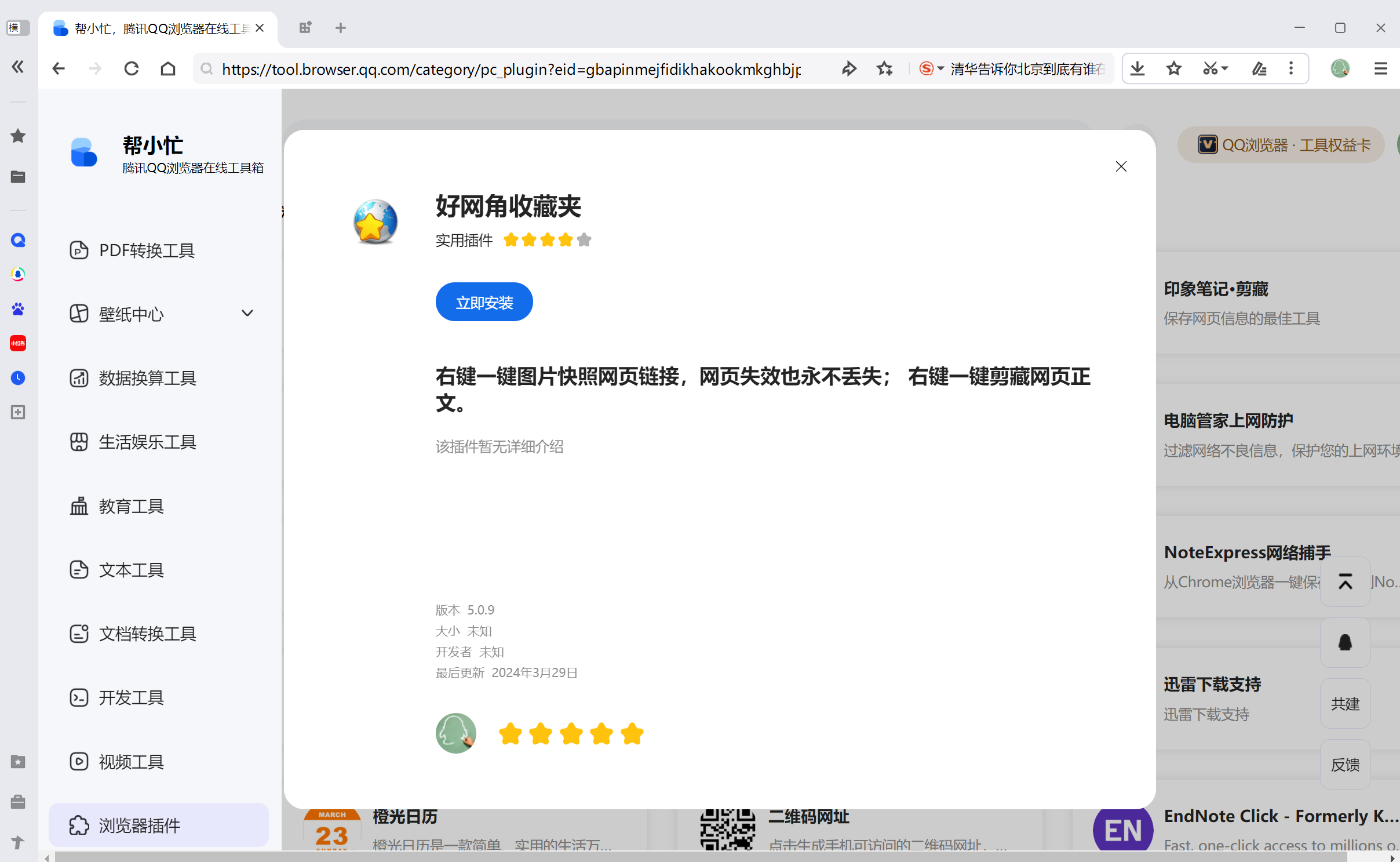Click the download manager icon in toolbar

[1137, 68]
